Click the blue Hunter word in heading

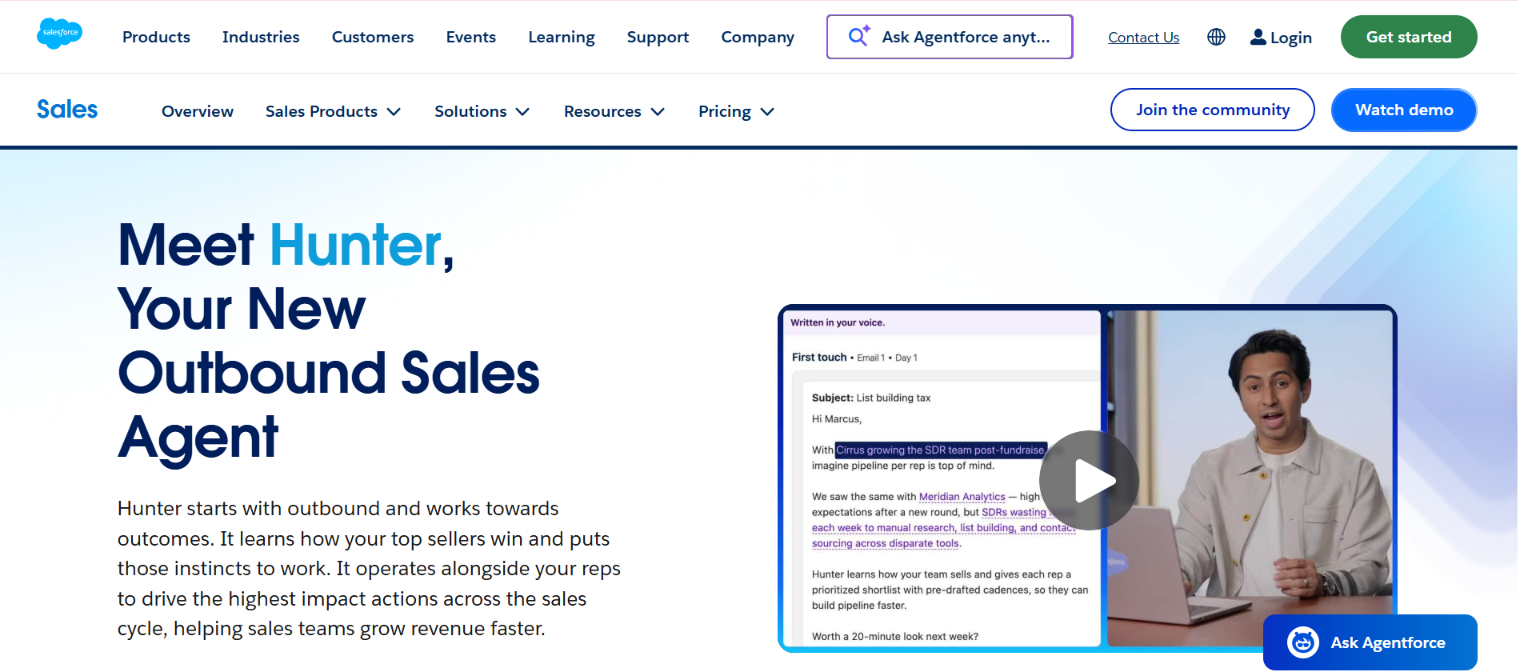[355, 245]
